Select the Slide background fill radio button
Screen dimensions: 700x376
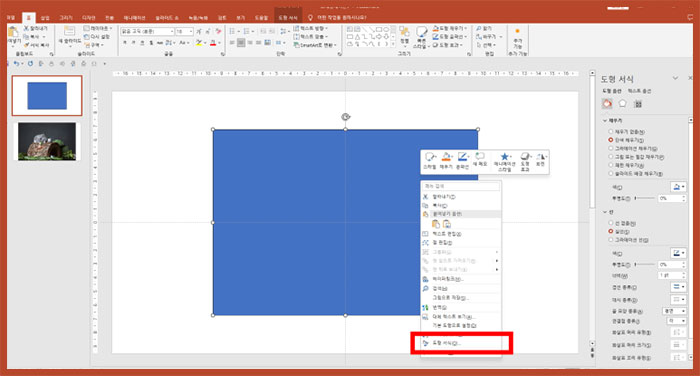pos(611,173)
